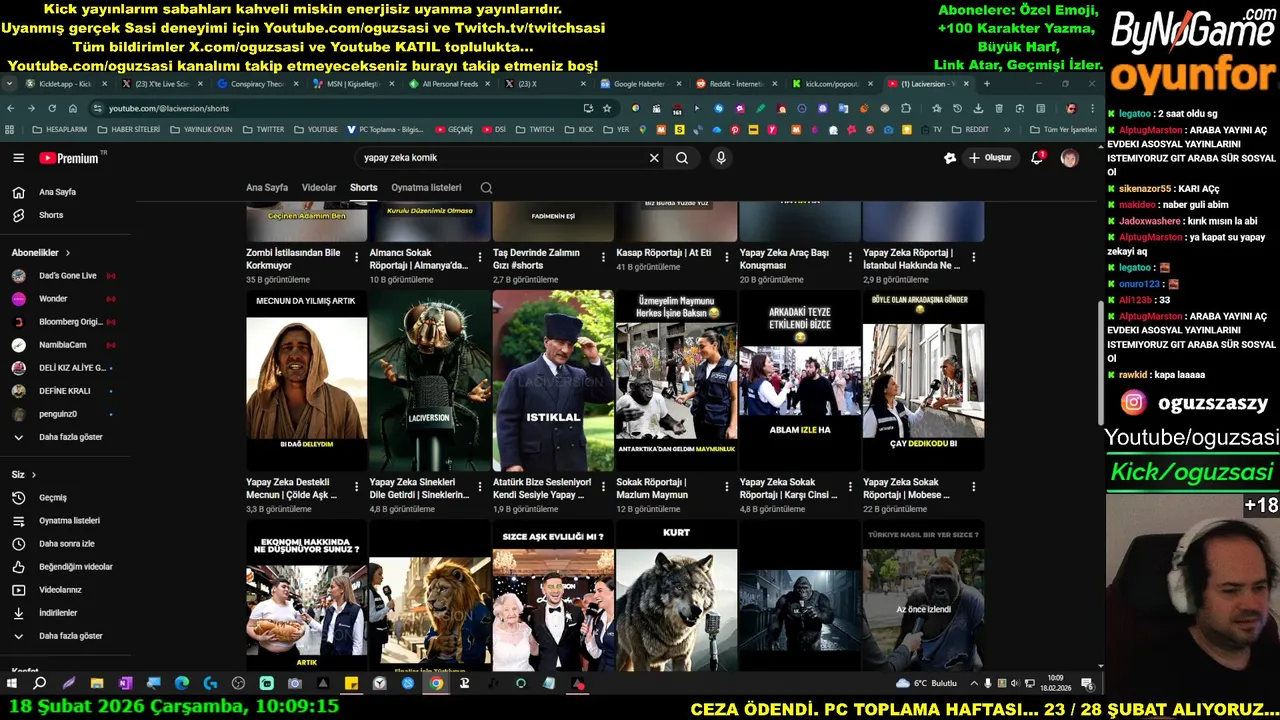Switch to channel Ana Sayfa tab
The height and width of the screenshot is (720, 1280).
pos(267,188)
